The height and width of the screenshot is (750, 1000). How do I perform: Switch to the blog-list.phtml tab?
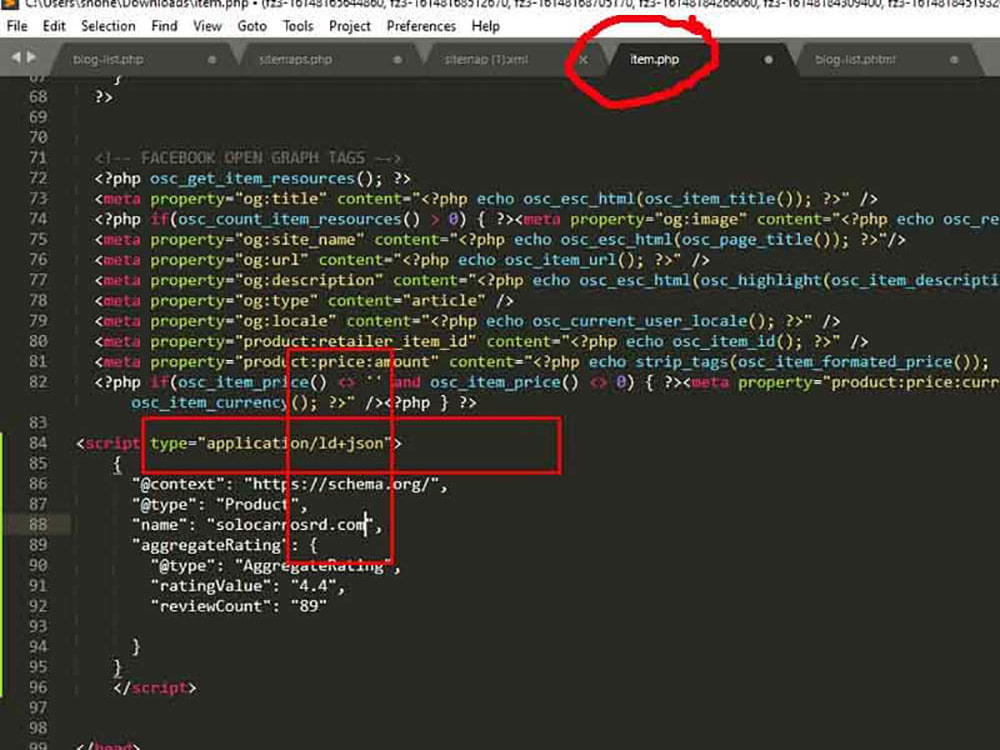[855, 59]
